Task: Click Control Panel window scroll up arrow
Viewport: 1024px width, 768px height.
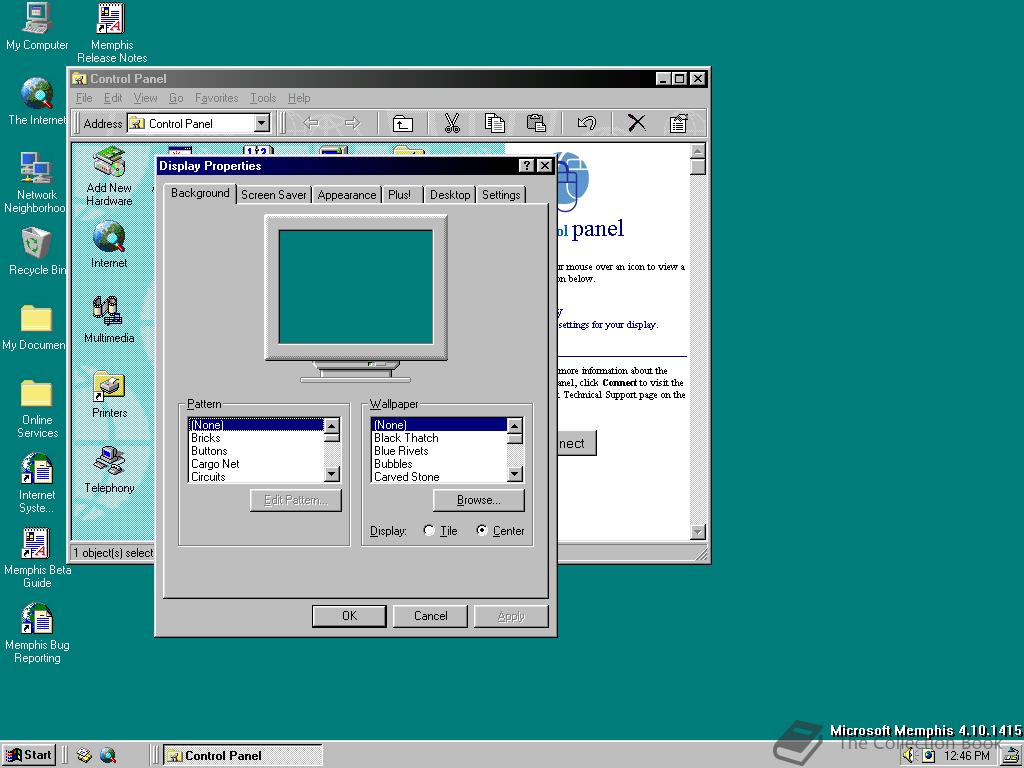Action: coord(697,152)
